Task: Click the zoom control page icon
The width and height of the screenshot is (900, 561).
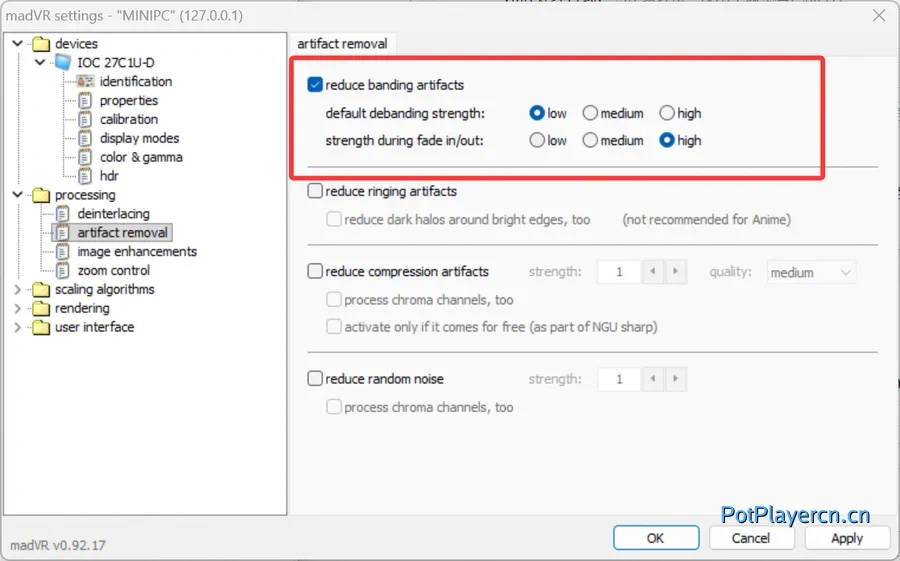Action: click(63, 271)
